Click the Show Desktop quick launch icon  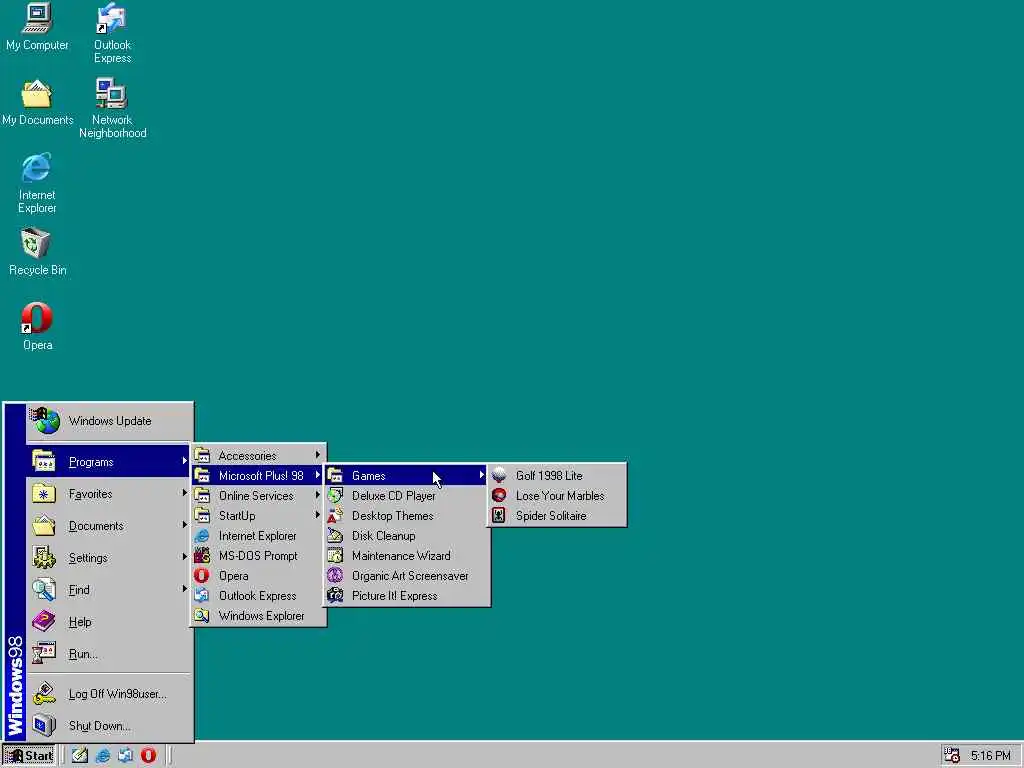point(80,756)
